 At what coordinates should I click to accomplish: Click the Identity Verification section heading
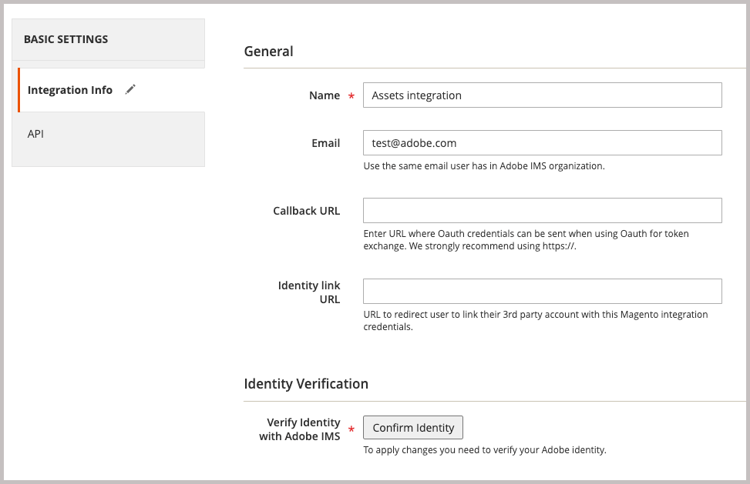(x=306, y=383)
